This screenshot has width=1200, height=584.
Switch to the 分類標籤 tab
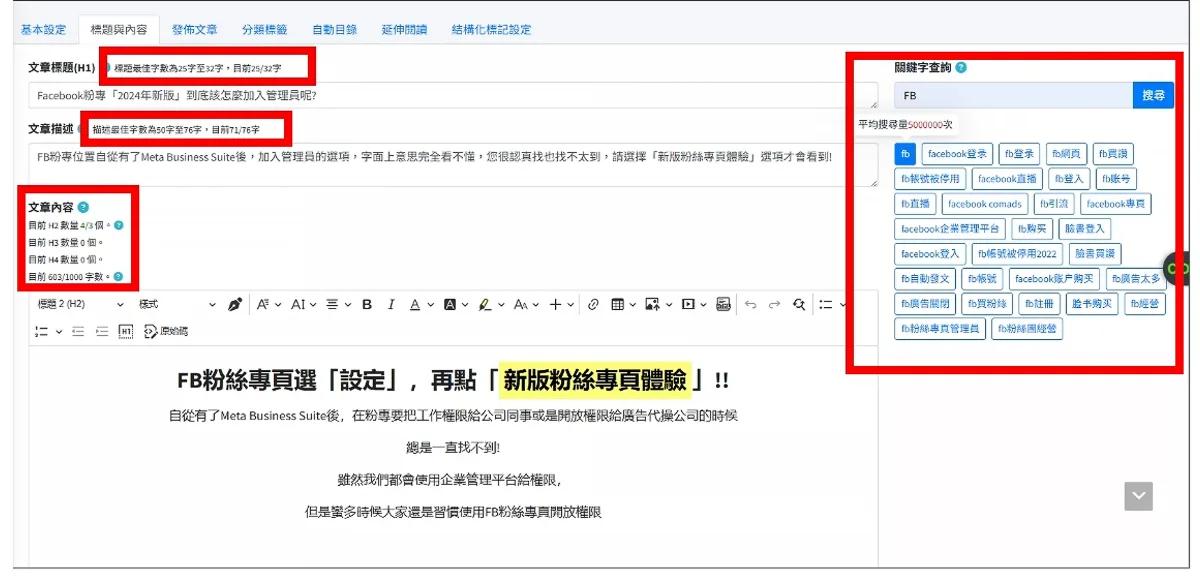click(x=264, y=29)
